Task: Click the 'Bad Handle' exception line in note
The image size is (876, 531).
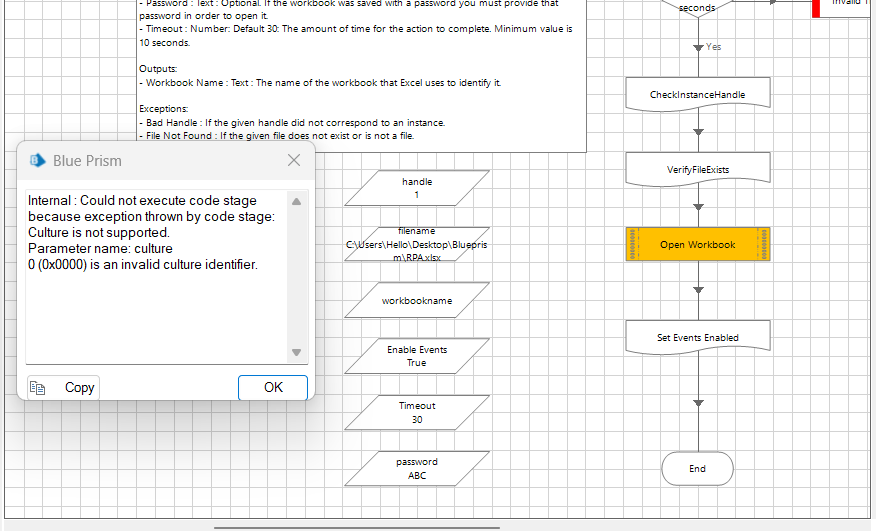Action: 292,122
